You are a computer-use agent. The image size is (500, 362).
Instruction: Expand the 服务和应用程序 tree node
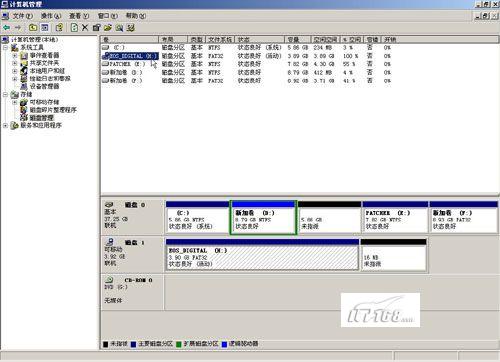(6, 126)
